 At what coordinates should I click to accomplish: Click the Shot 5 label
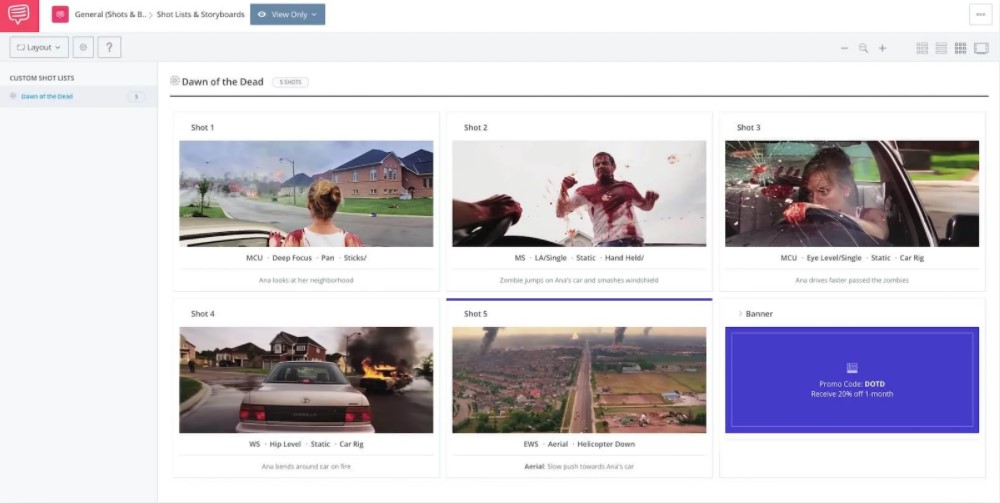476,314
